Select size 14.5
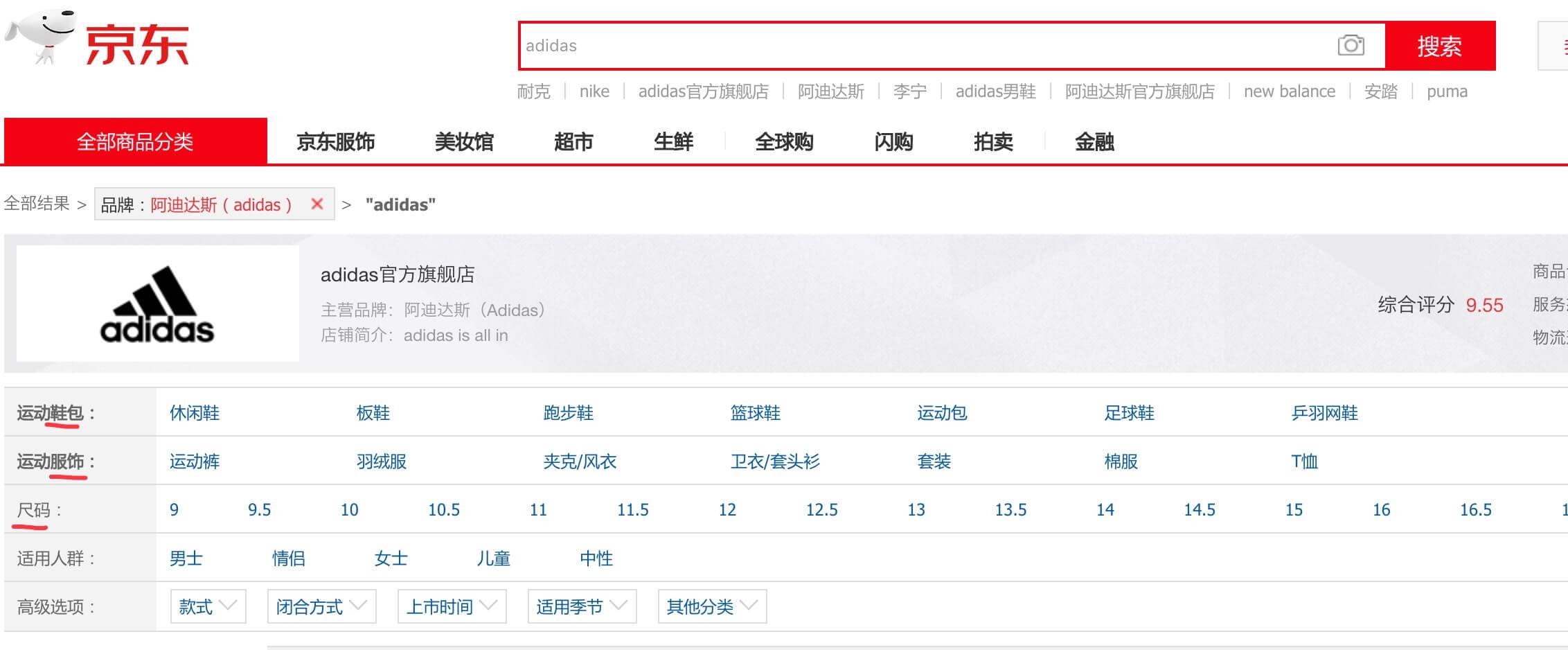Viewport: 1568px width, 650px height. coord(1200,510)
